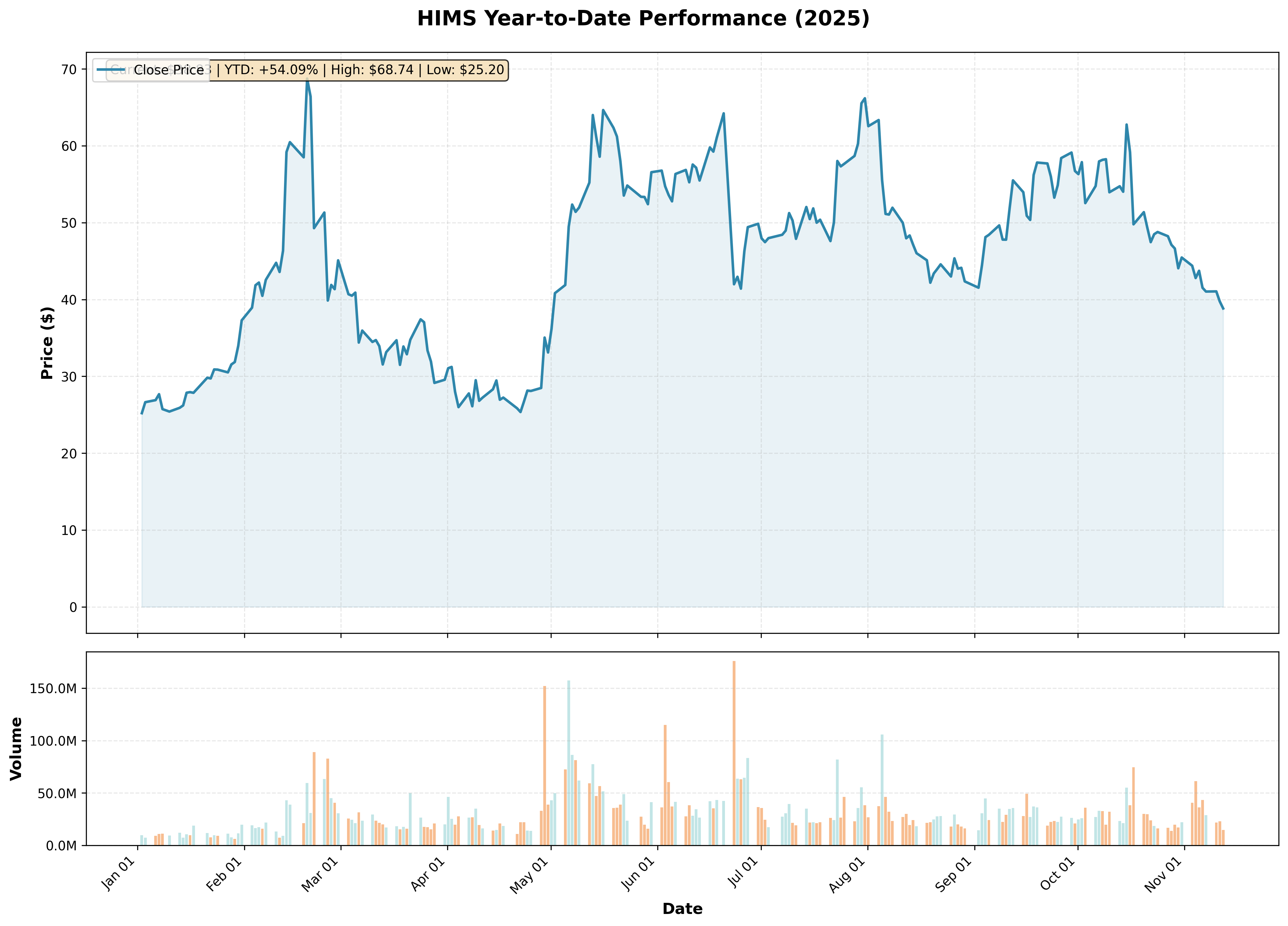Image resolution: width=1288 pixels, height=926 pixels.
Task: Click the last point of the price line
Action: tap(1223, 309)
